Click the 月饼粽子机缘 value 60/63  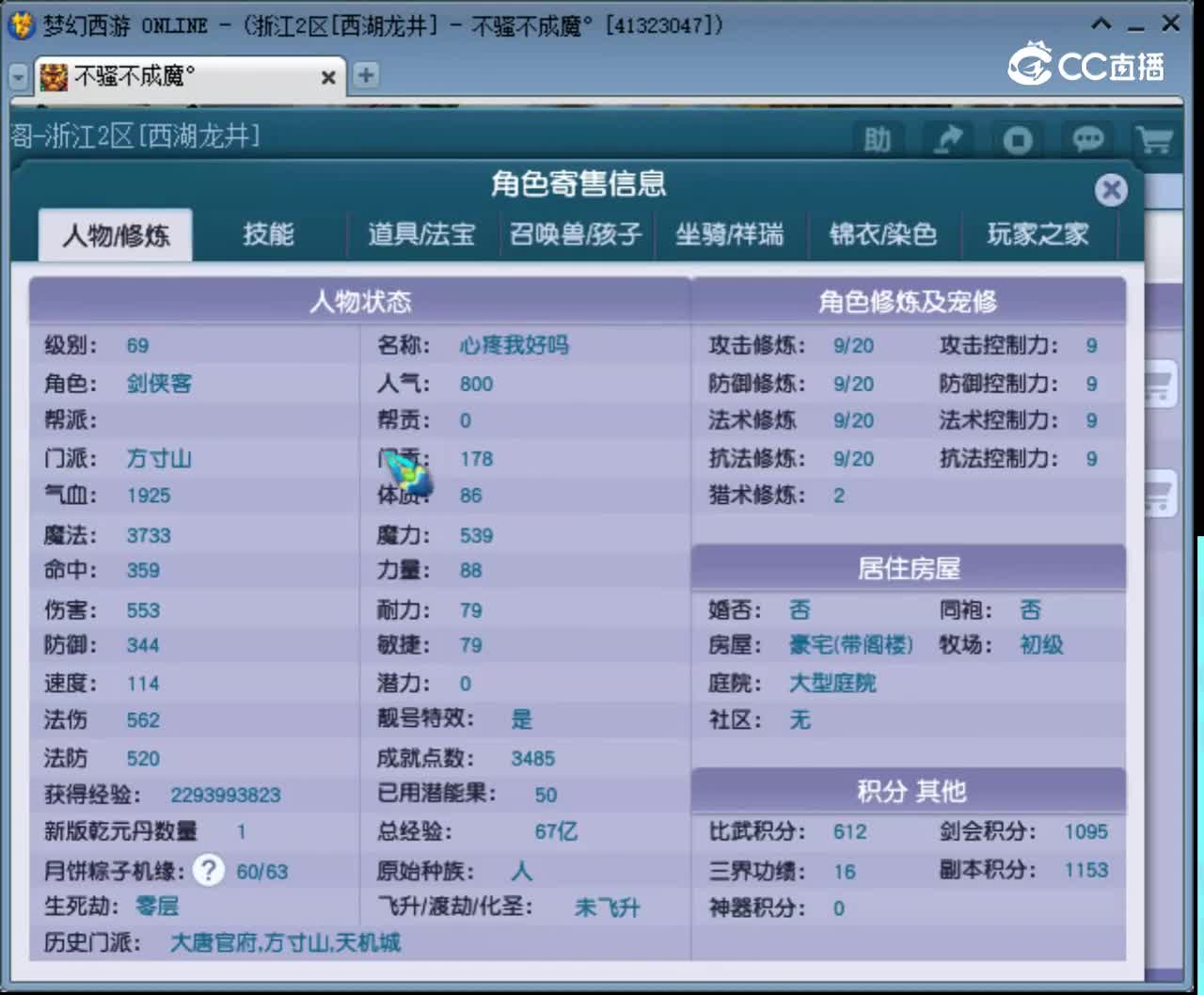pos(262,871)
